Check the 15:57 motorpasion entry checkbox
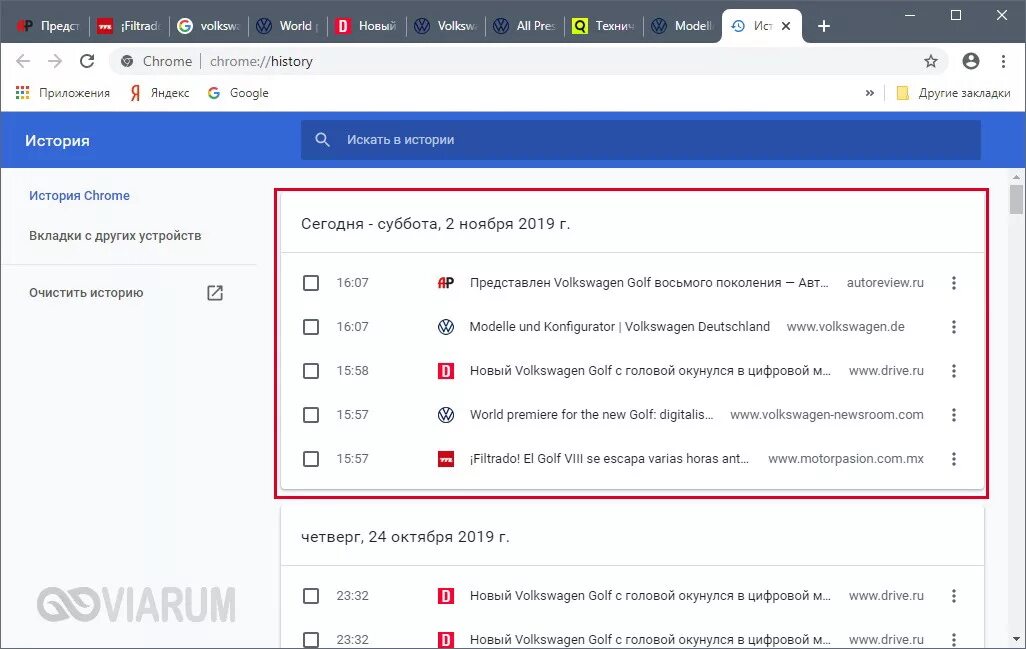Viewport: 1026px width, 649px height. [311, 459]
